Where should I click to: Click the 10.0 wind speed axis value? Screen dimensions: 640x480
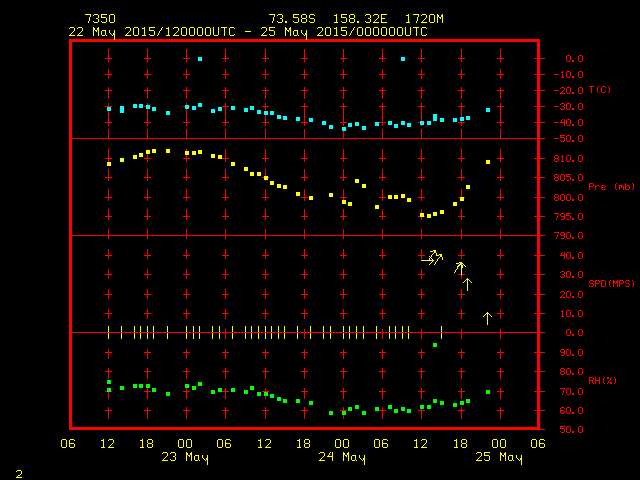coord(571,314)
